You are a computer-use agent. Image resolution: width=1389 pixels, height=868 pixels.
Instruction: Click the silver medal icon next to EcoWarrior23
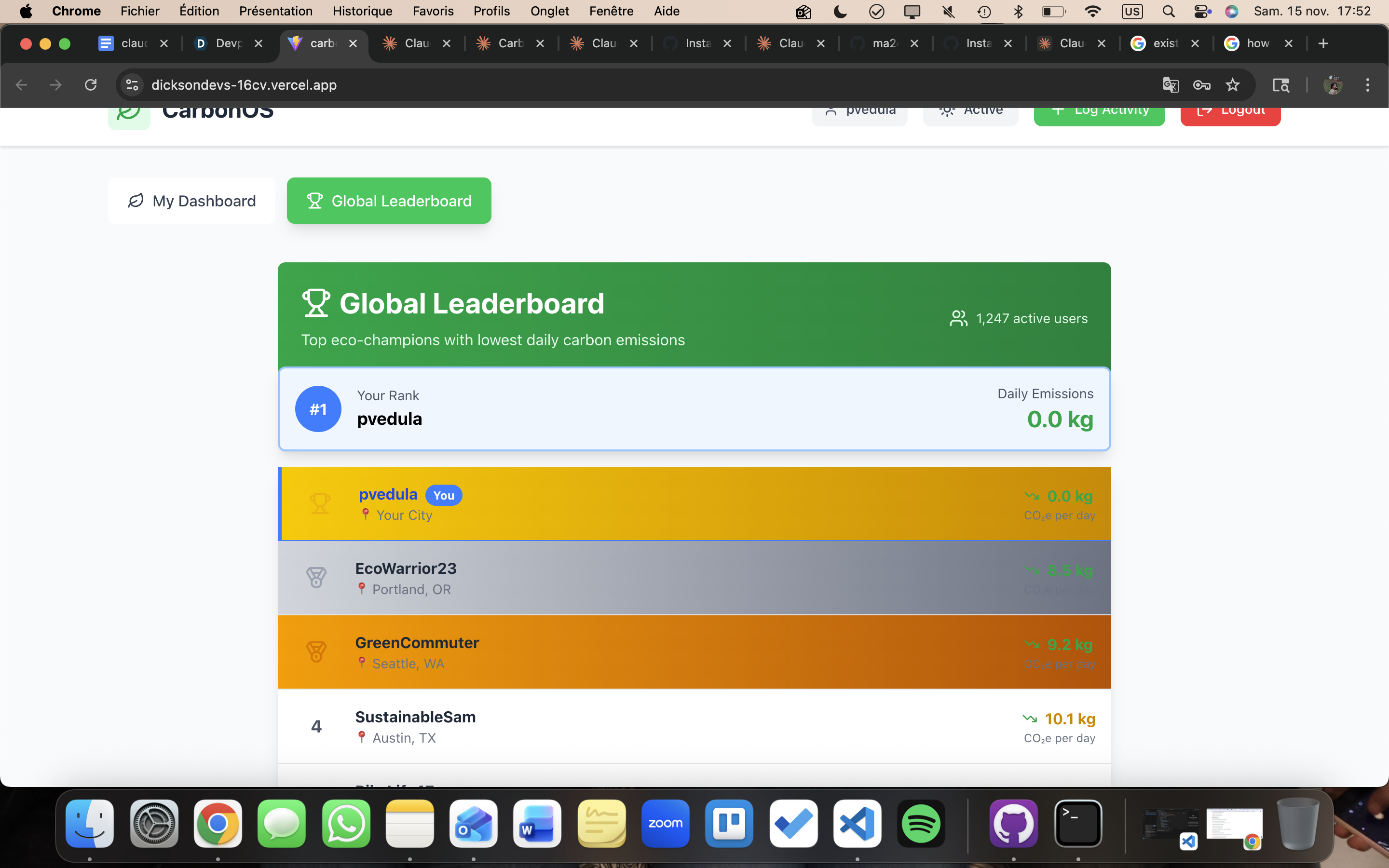point(316,578)
